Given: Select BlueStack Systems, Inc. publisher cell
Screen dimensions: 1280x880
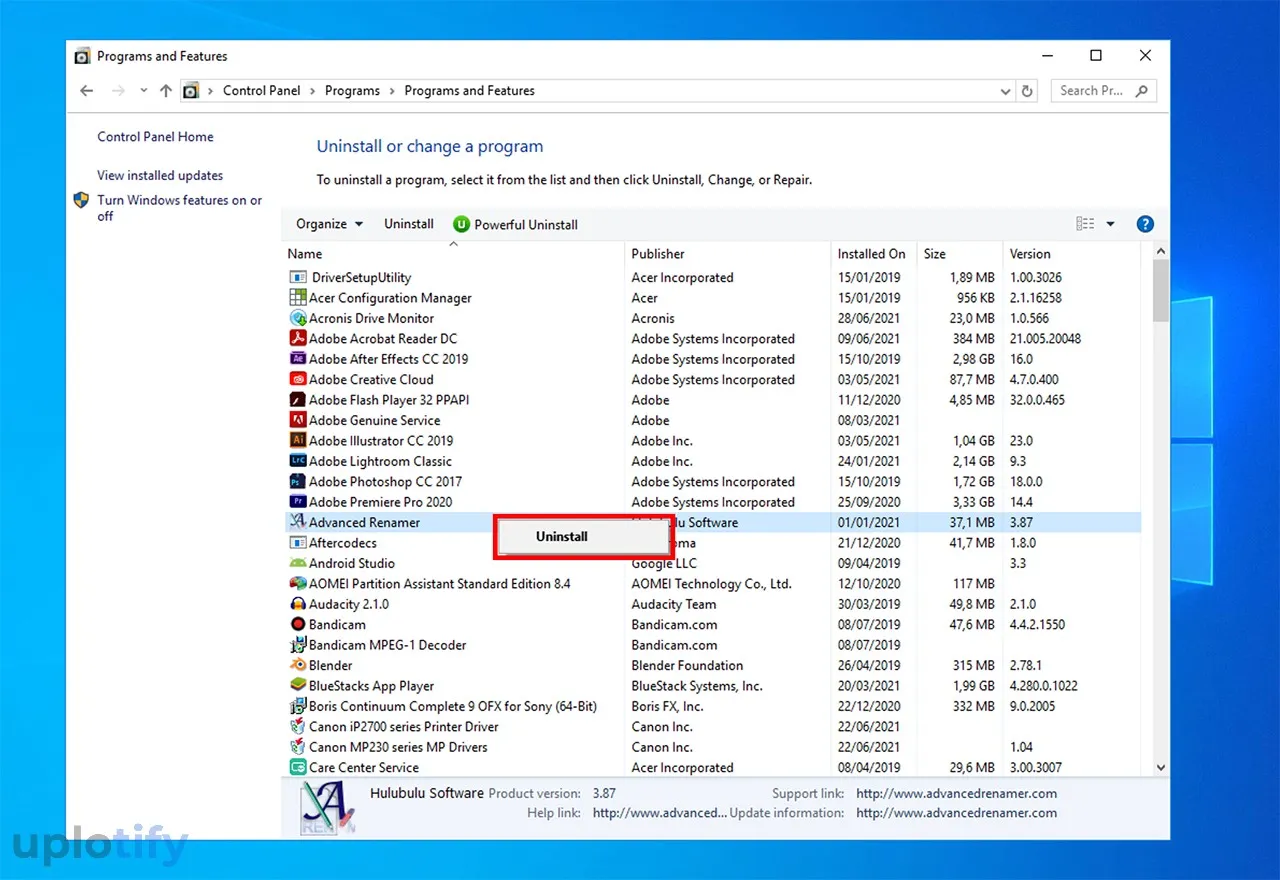Looking at the screenshot, I should coord(697,686).
